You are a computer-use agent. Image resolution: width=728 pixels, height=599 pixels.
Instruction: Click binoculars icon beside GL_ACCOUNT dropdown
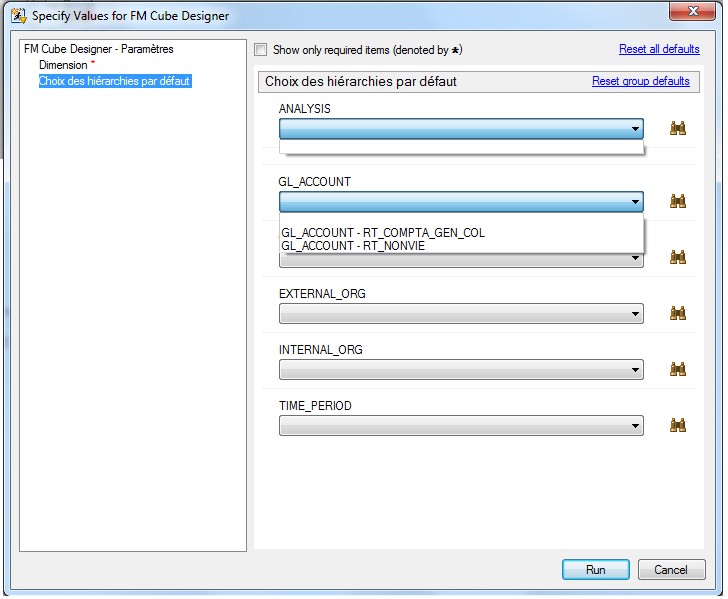tap(678, 202)
